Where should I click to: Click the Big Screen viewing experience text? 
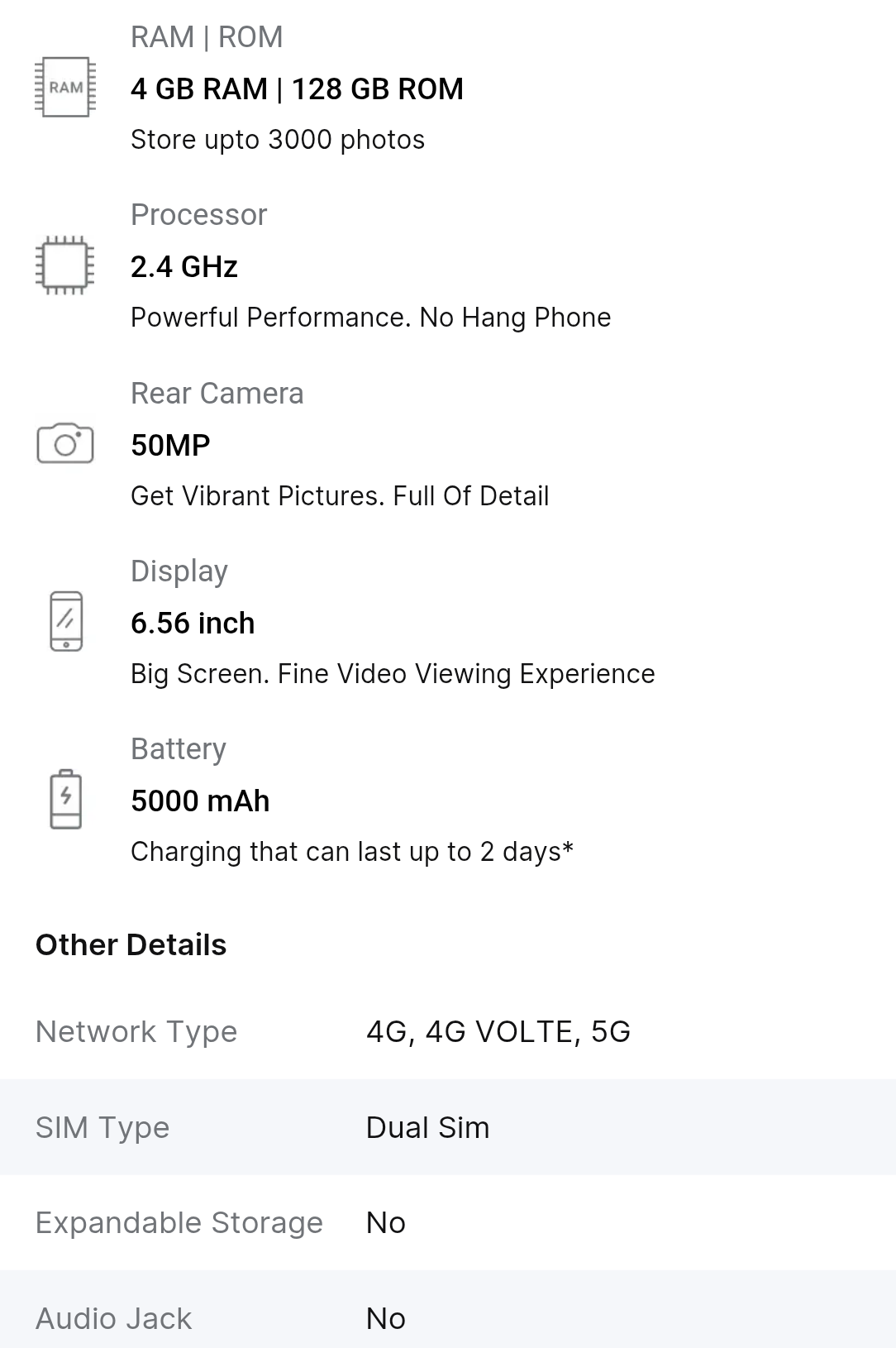(393, 674)
